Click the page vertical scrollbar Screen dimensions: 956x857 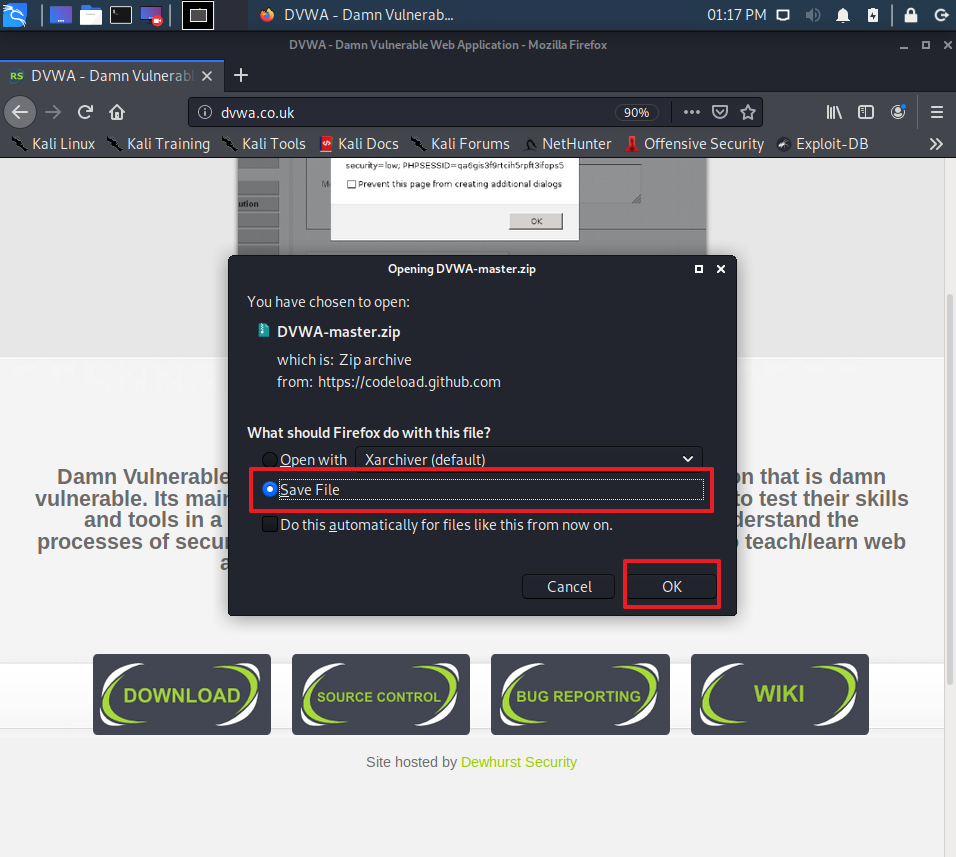[951, 488]
